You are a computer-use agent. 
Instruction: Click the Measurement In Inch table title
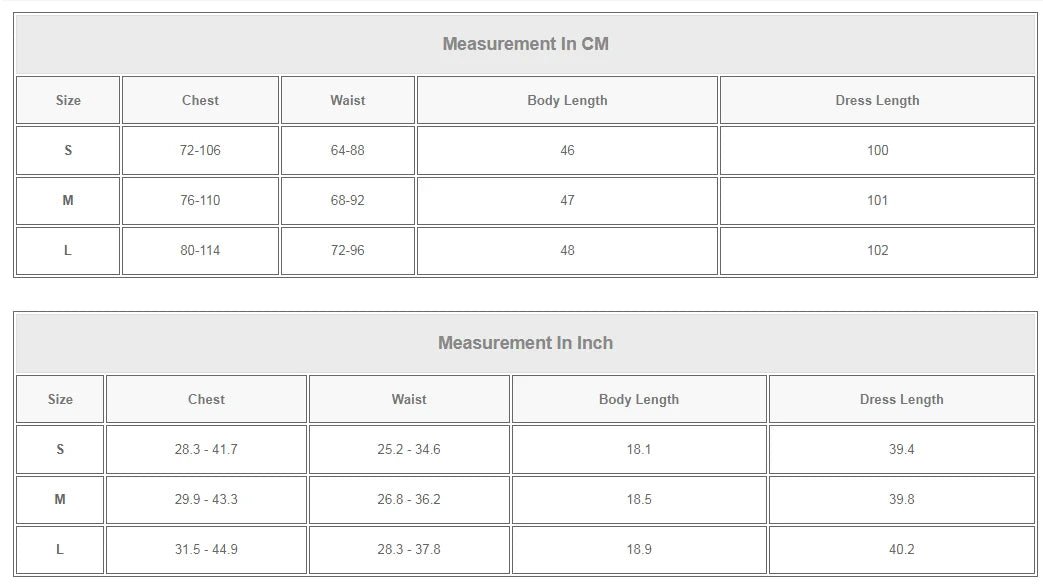point(525,343)
